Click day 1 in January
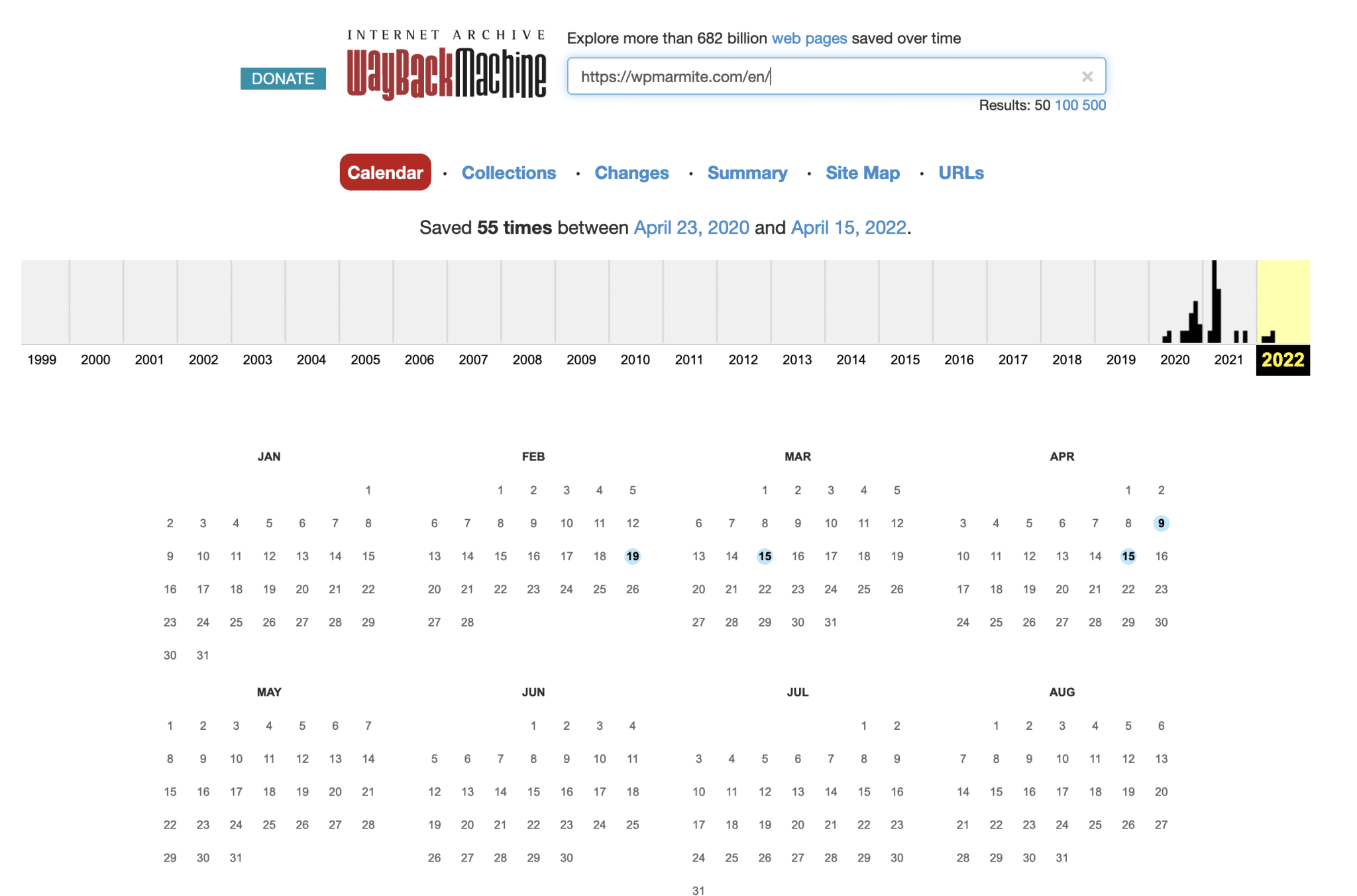The height and width of the screenshot is (896, 1357). [368, 490]
